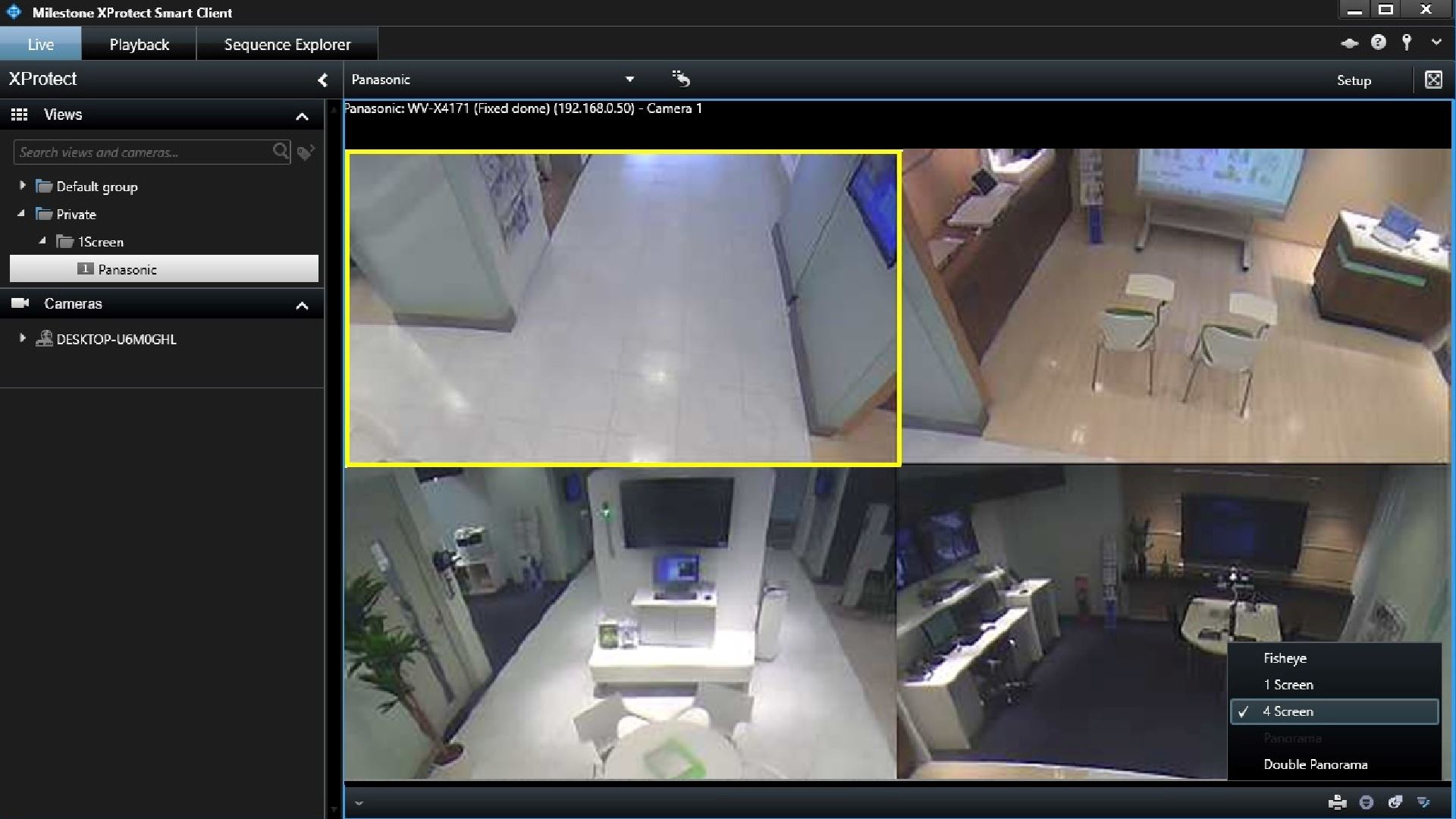Screen dimensions: 1456x819
Task: Click the search filter tag icon
Action: tap(306, 152)
